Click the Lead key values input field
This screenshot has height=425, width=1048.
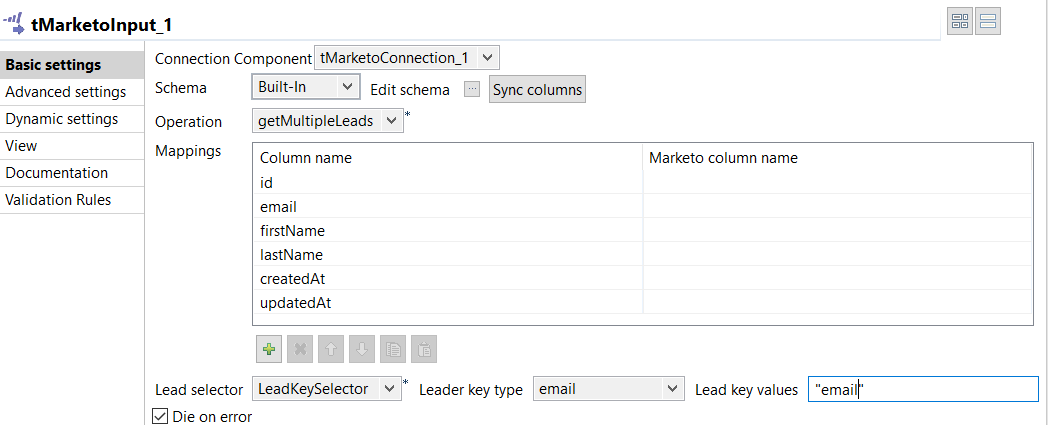(924, 389)
